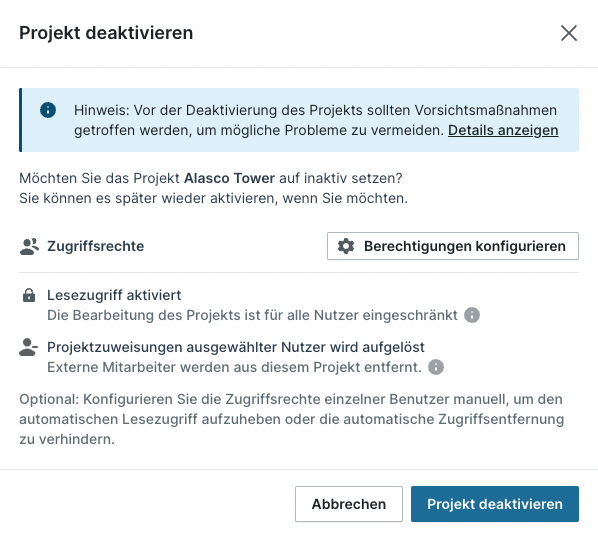The height and width of the screenshot is (537, 598).
Task: Click the lock icon next to Lesezugriff aktiviert
Action: tap(29, 296)
